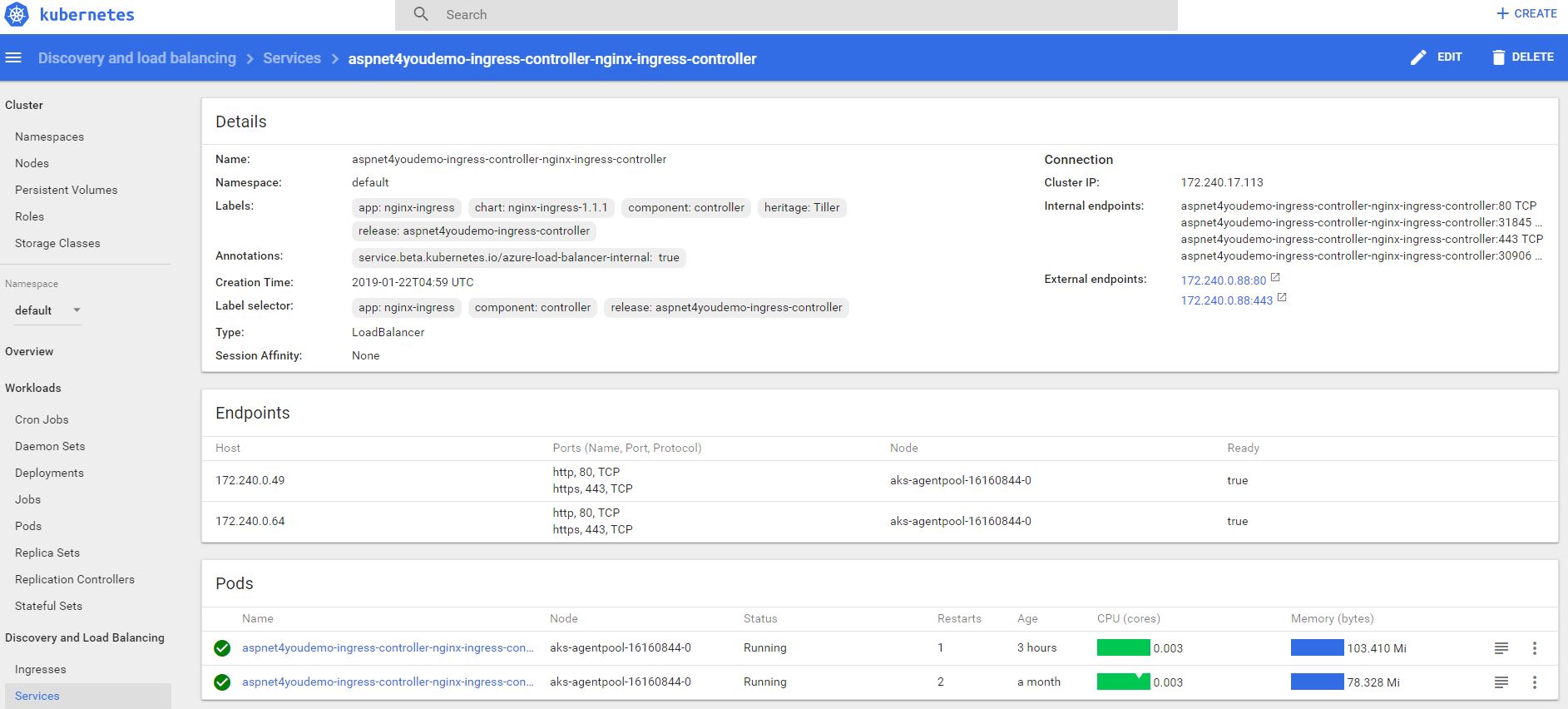Open pod link in a month row
The height and width of the screenshot is (709, 1568).
388,682
